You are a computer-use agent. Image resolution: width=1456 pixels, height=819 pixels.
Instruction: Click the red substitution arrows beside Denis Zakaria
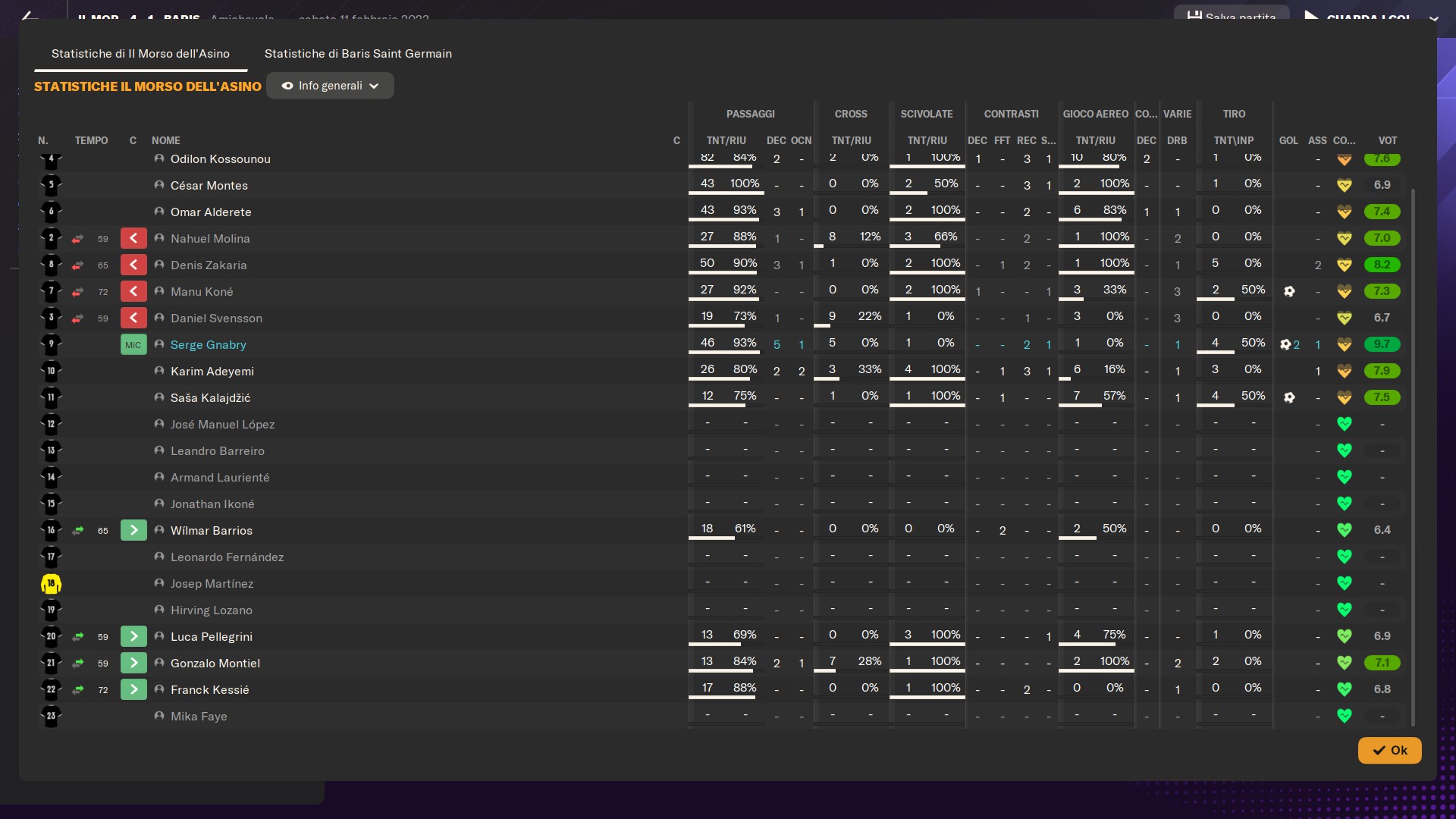[77, 265]
